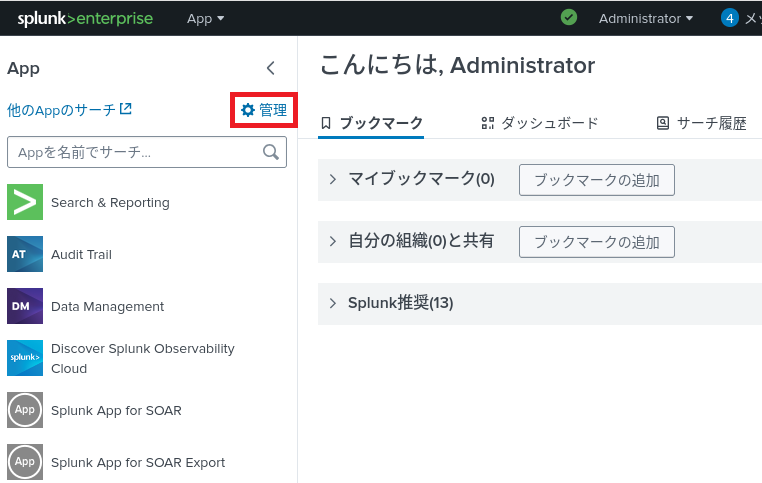
Task: Expand the Splunk推奨(13) section
Action: [333, 303]
